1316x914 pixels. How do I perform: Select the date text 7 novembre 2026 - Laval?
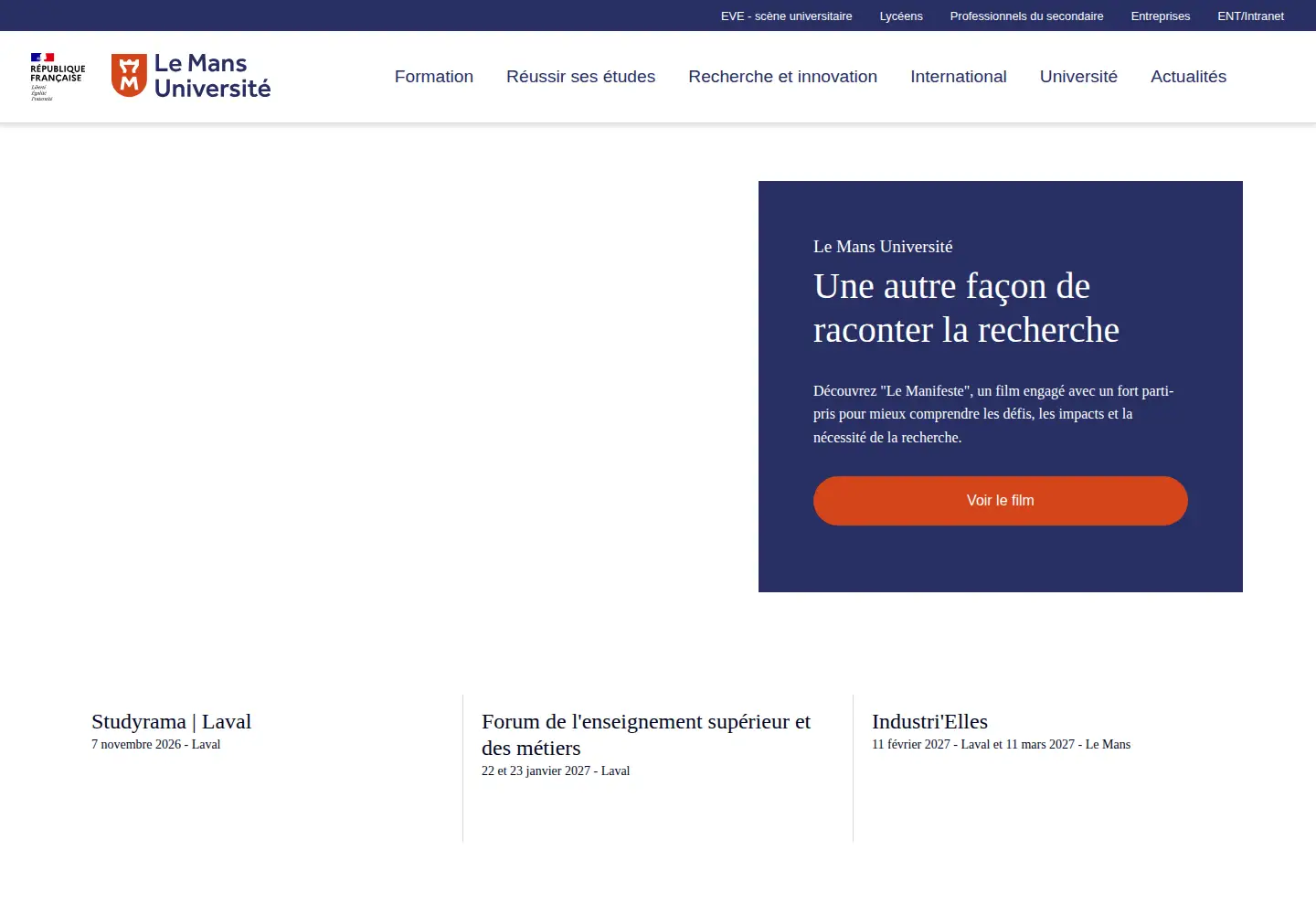tap(156, 744)
